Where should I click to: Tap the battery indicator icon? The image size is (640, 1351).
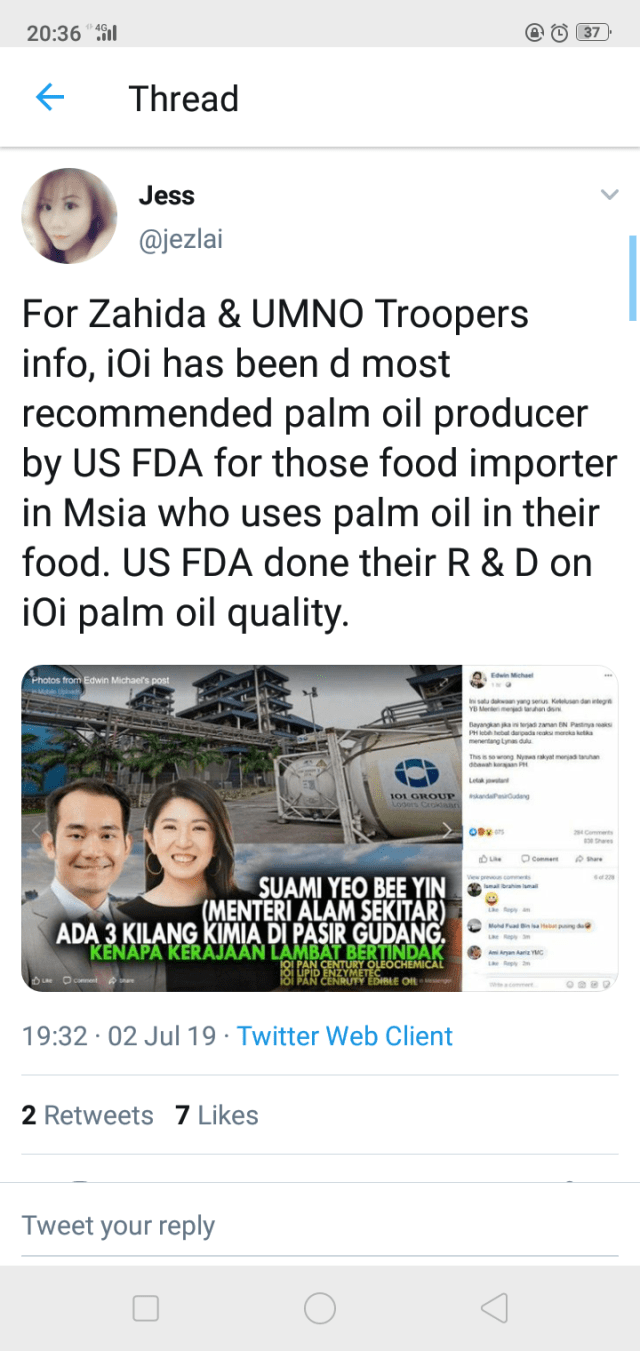(x=594, y=32)
